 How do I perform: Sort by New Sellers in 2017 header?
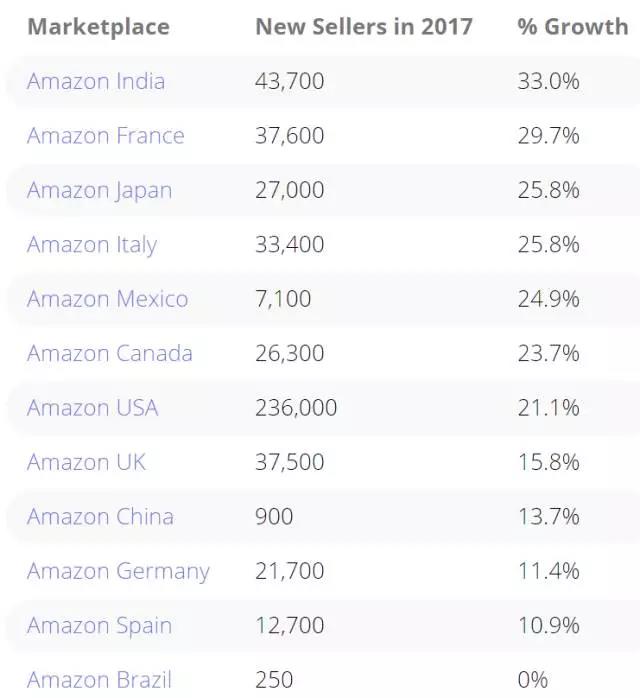pyautogui.click(x=364, y=26)
